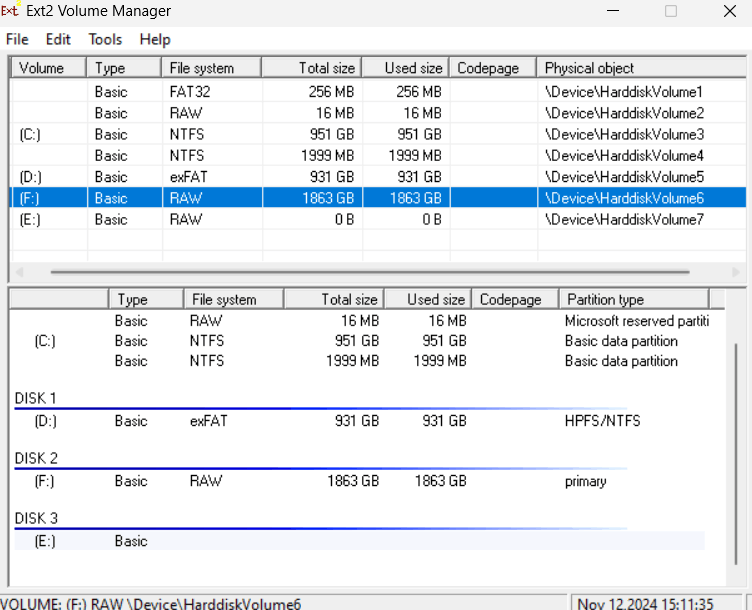Click the status bar date and time
The width and height of the screenshot is (752, 610).
click(645, 603)
